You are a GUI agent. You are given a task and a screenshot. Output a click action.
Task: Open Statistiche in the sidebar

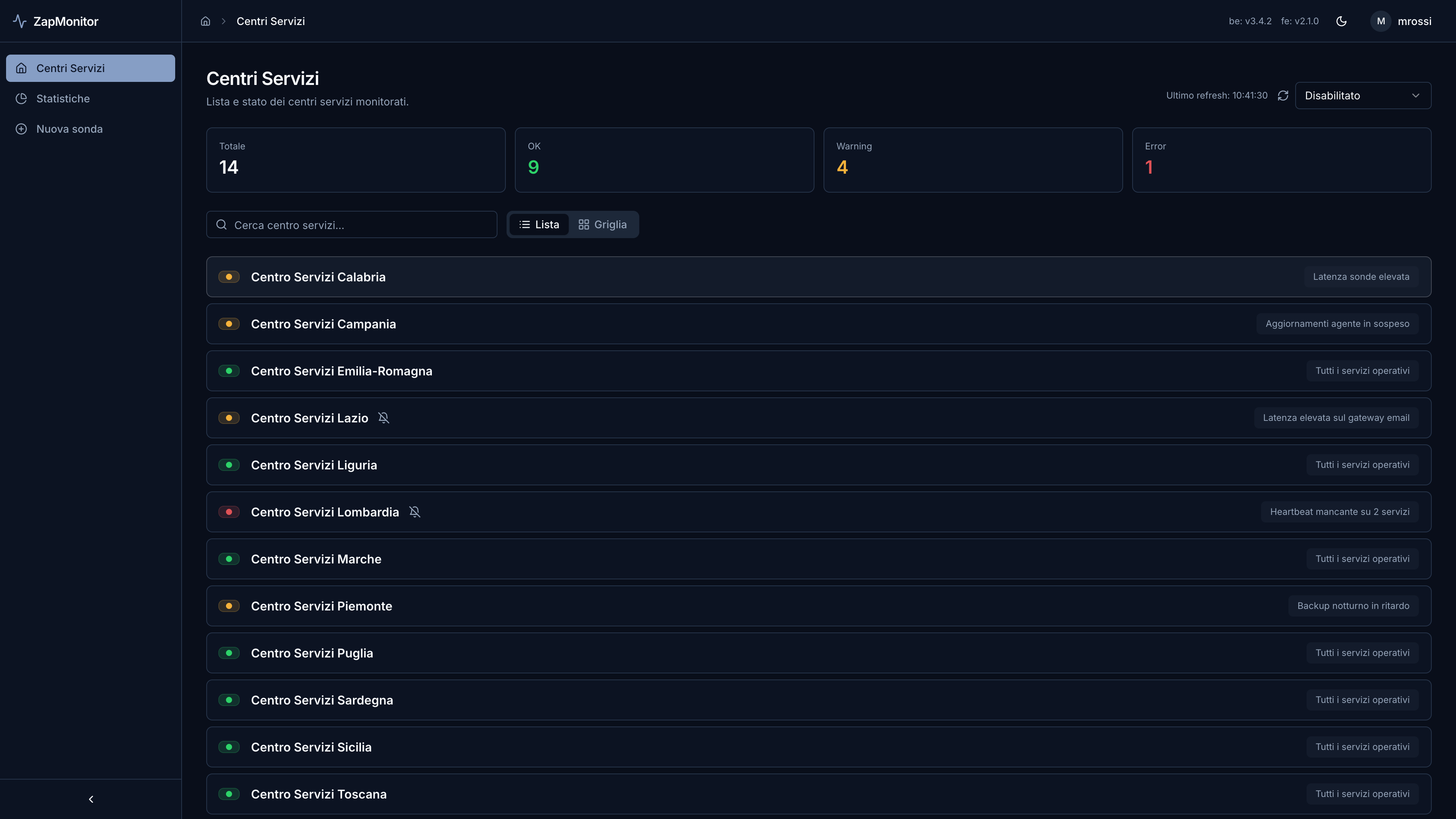(91, 99)
